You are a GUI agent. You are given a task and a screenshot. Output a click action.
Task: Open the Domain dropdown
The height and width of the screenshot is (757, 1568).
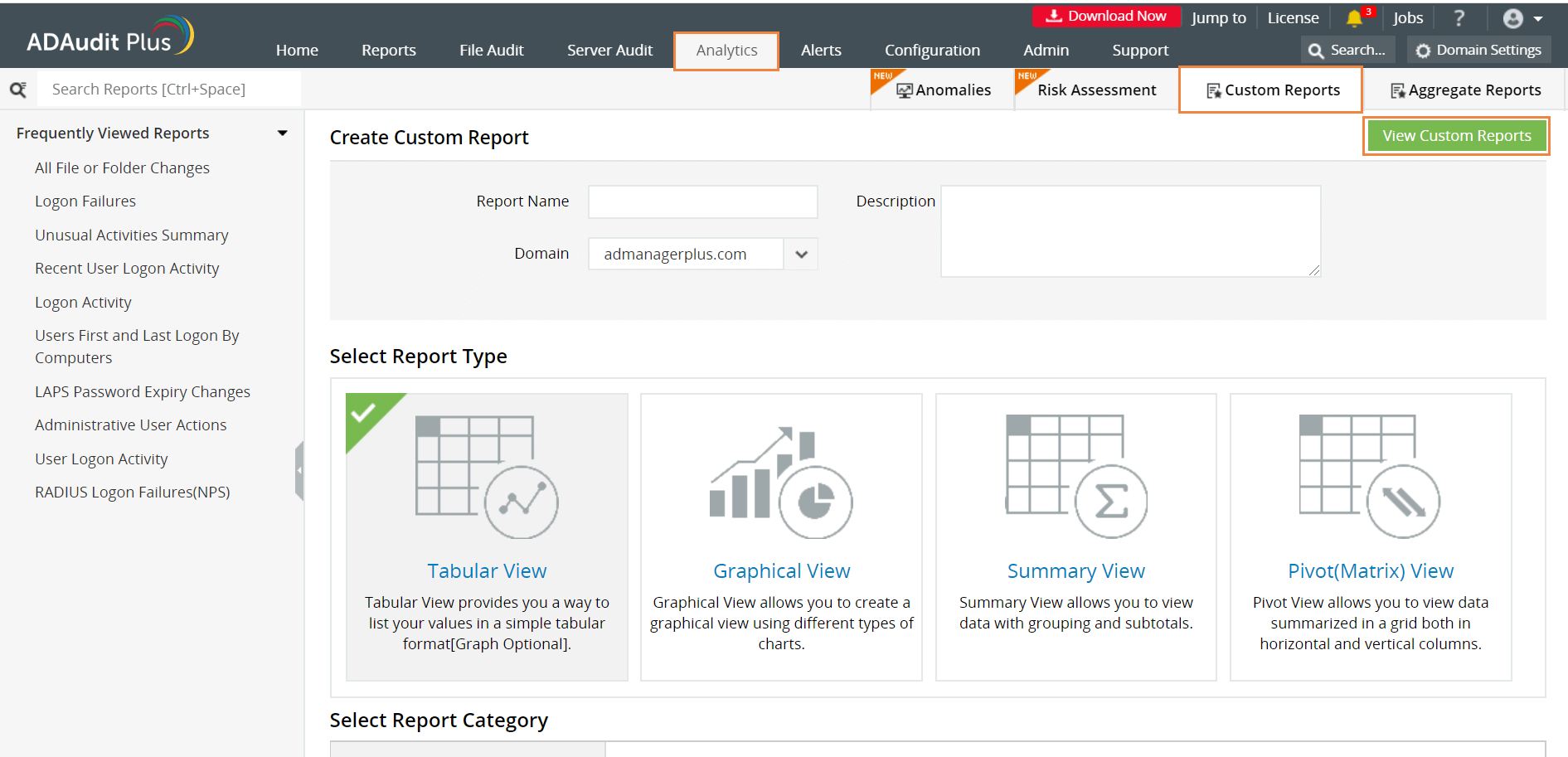point(703,254)
